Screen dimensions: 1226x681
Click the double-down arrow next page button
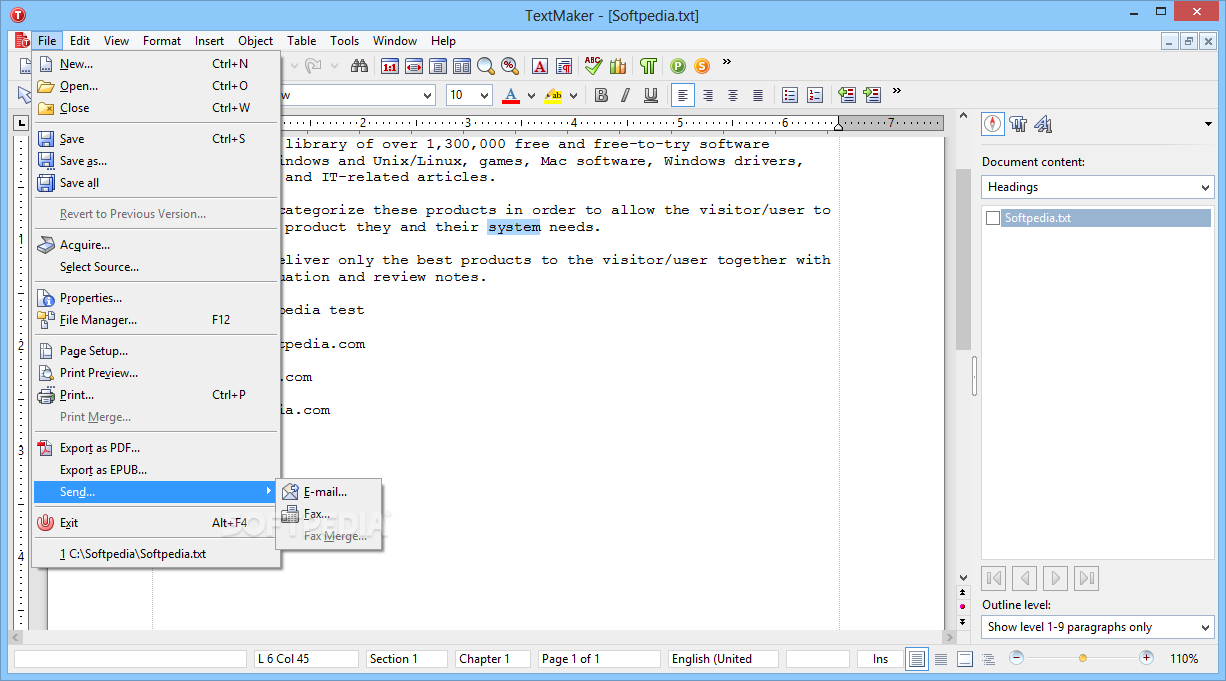tap(963, 621)
